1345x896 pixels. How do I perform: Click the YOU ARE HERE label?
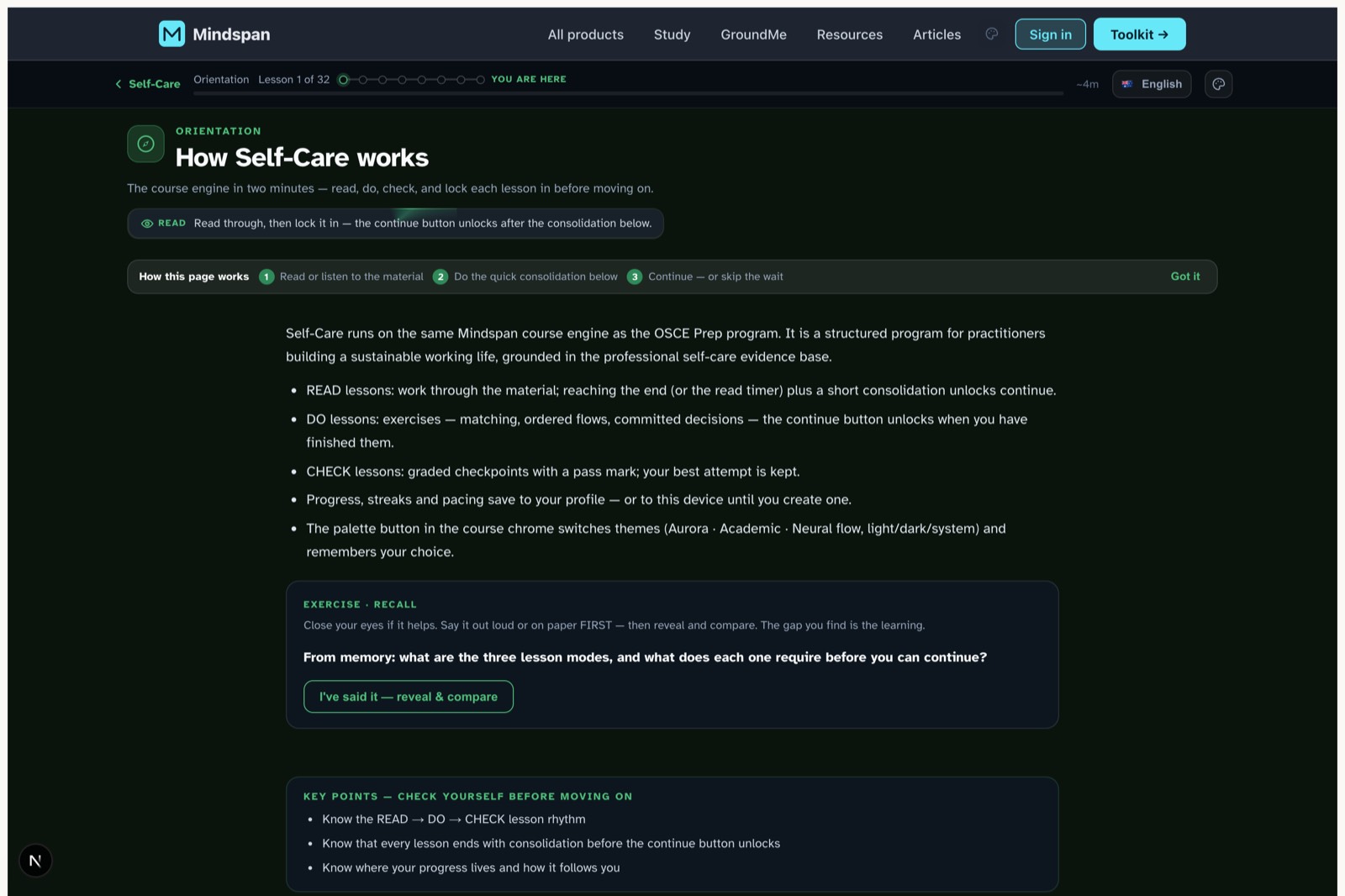(x=529, y=79)
